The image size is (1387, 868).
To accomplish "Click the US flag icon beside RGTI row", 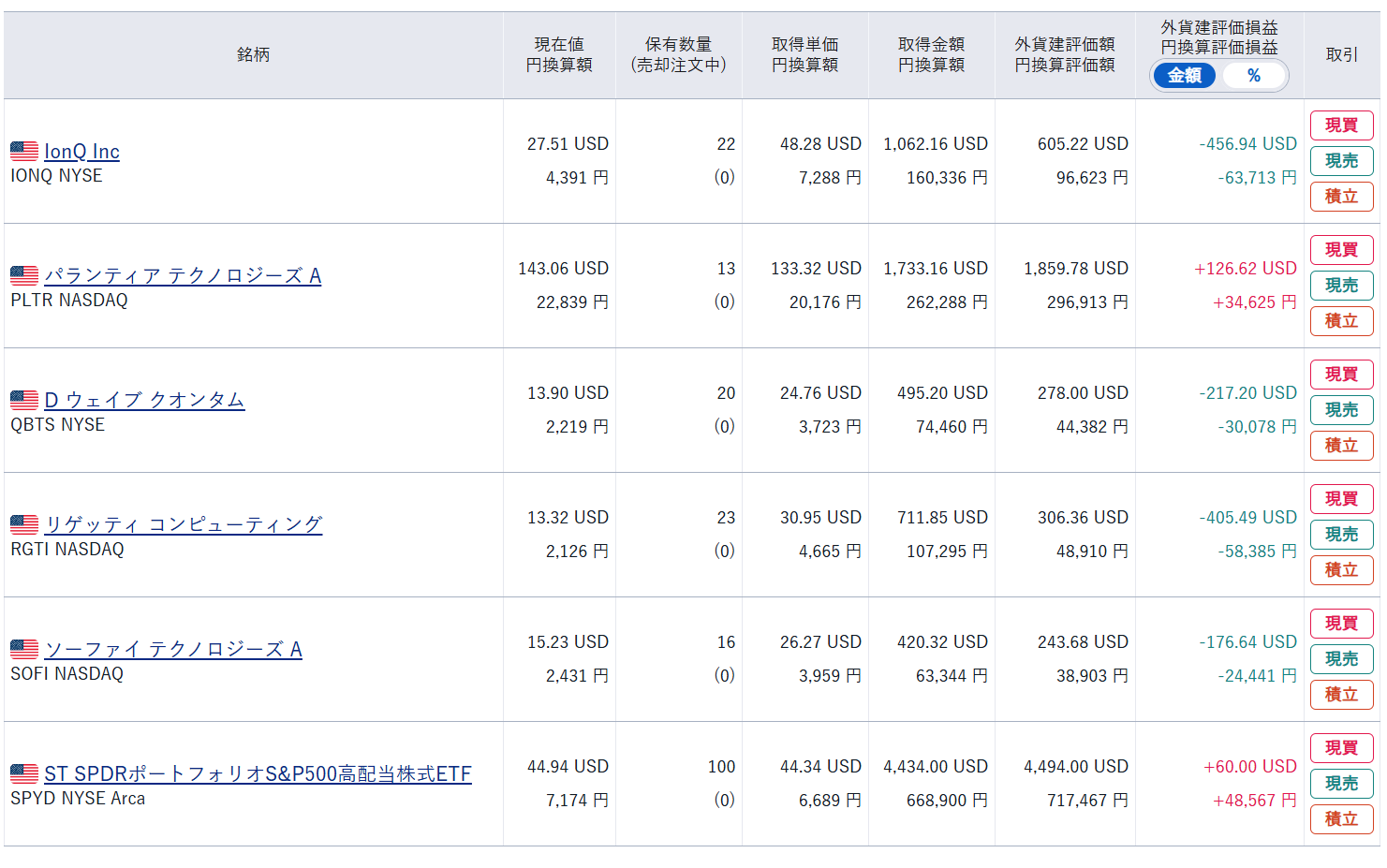I will coord(24,524).
